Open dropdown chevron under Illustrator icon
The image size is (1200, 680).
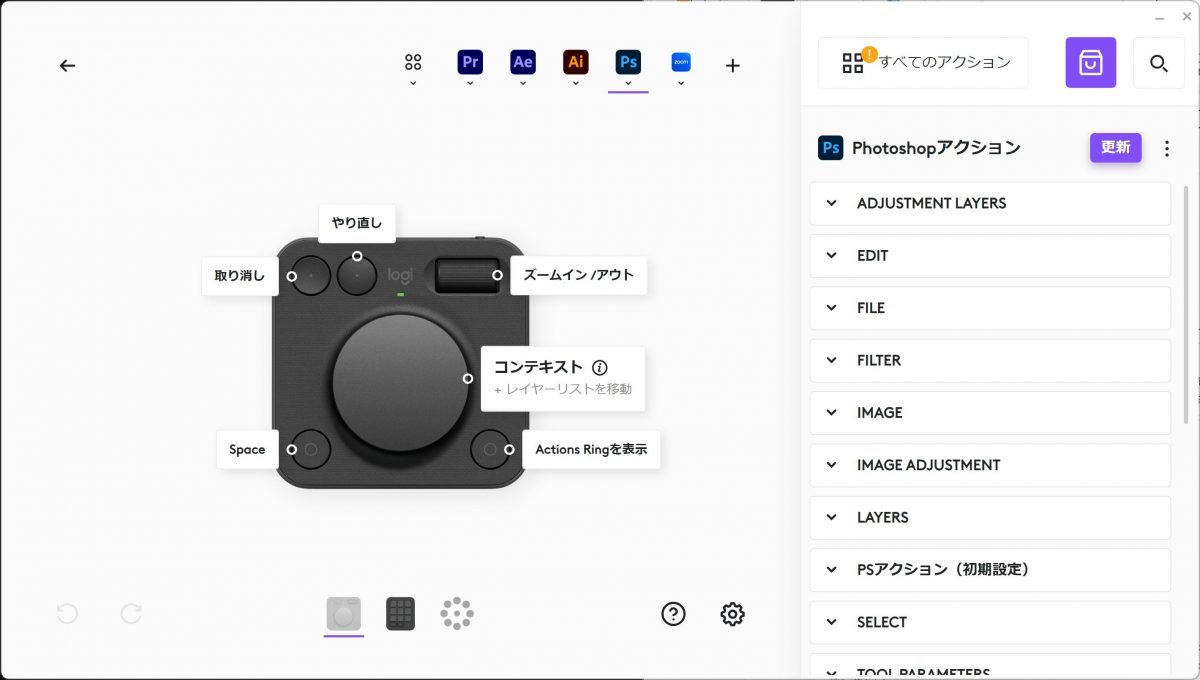(x=576, y=84)
